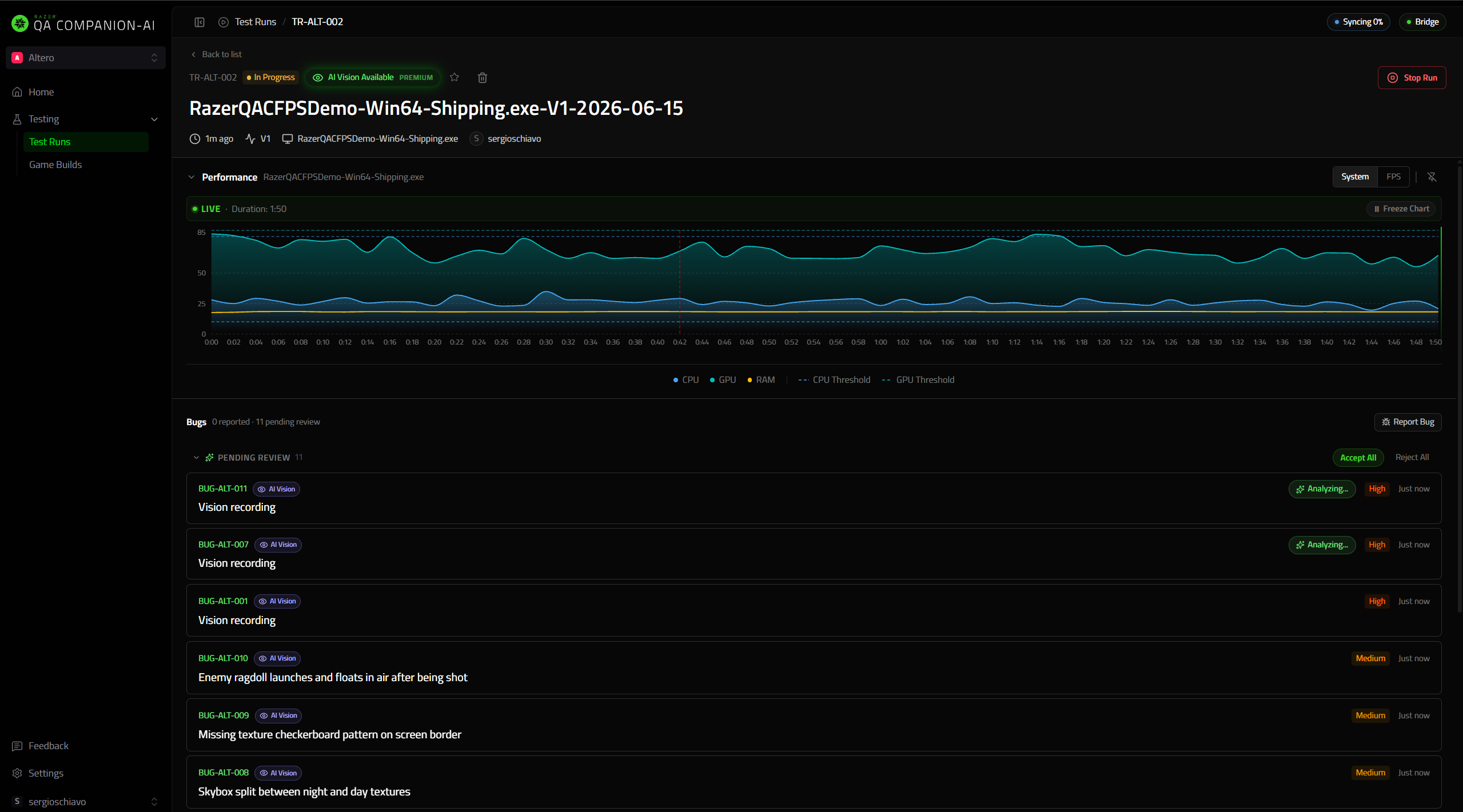
Task: Freeze the live performance chart
Action: [x=1401, y=209]
